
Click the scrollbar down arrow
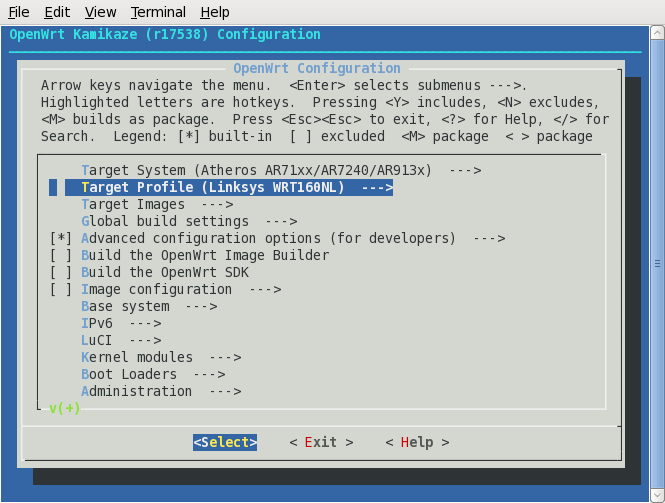pos(657,495)
